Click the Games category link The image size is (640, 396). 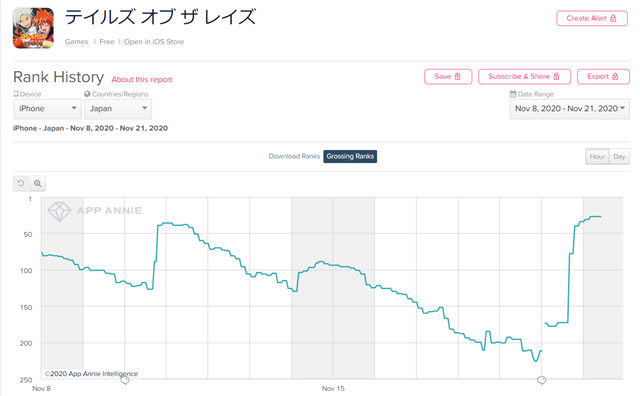click(x=76, y=42)
